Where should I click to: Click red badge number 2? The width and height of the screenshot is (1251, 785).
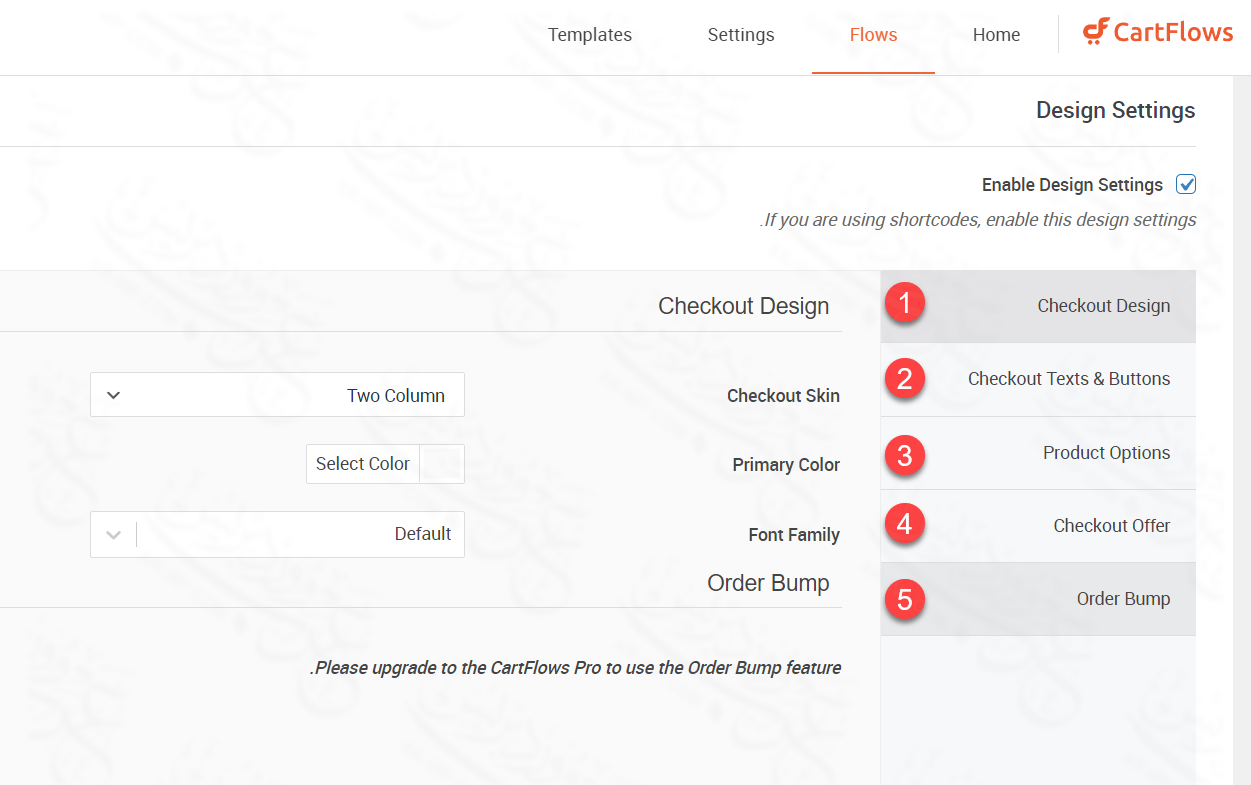click(x=905, y=379)
